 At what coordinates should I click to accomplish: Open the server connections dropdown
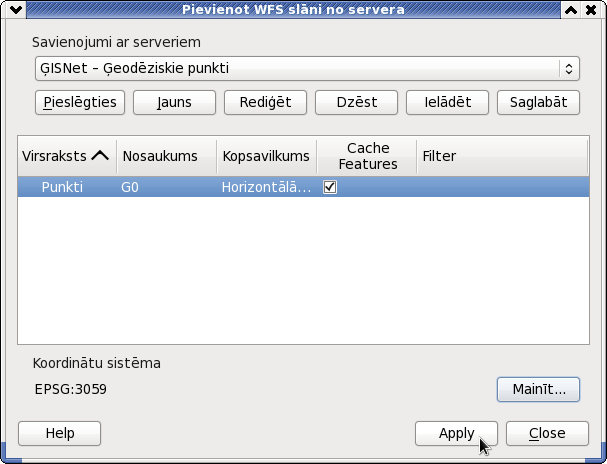[307, 68]
